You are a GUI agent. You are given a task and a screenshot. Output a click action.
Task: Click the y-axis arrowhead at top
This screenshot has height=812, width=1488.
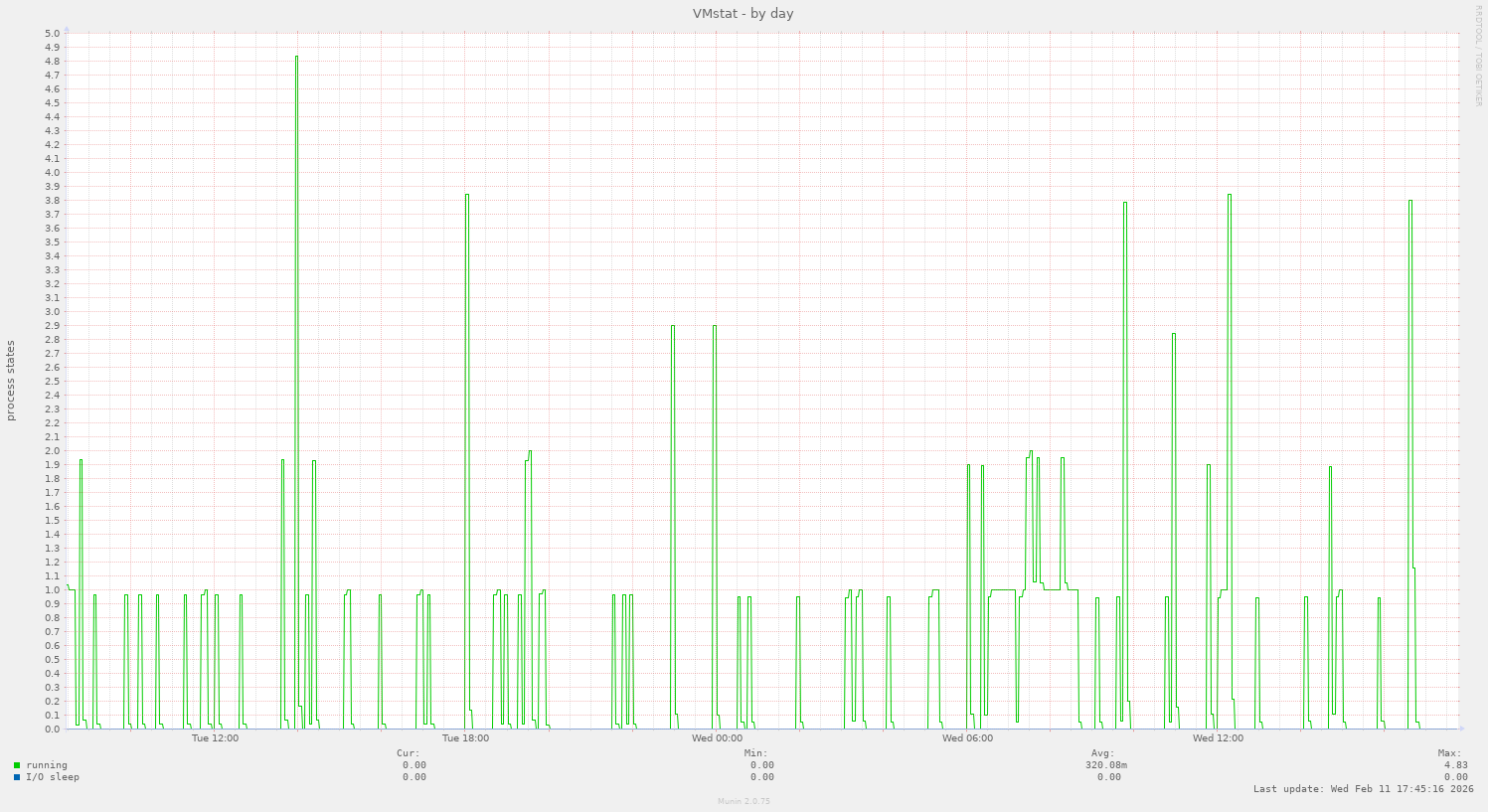tap(67, 29)
